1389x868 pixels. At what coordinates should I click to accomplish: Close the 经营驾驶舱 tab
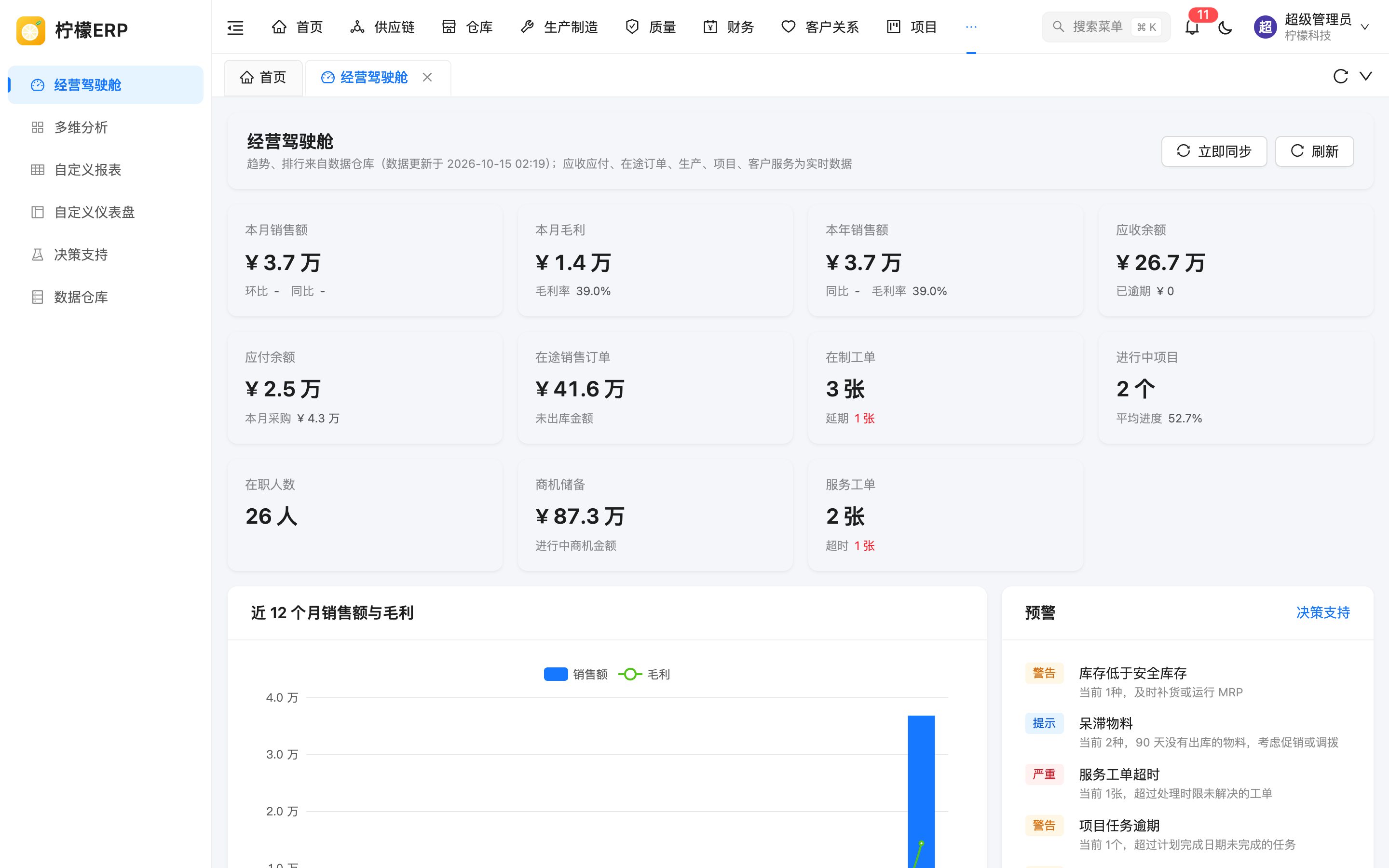(x=427, y=77)
